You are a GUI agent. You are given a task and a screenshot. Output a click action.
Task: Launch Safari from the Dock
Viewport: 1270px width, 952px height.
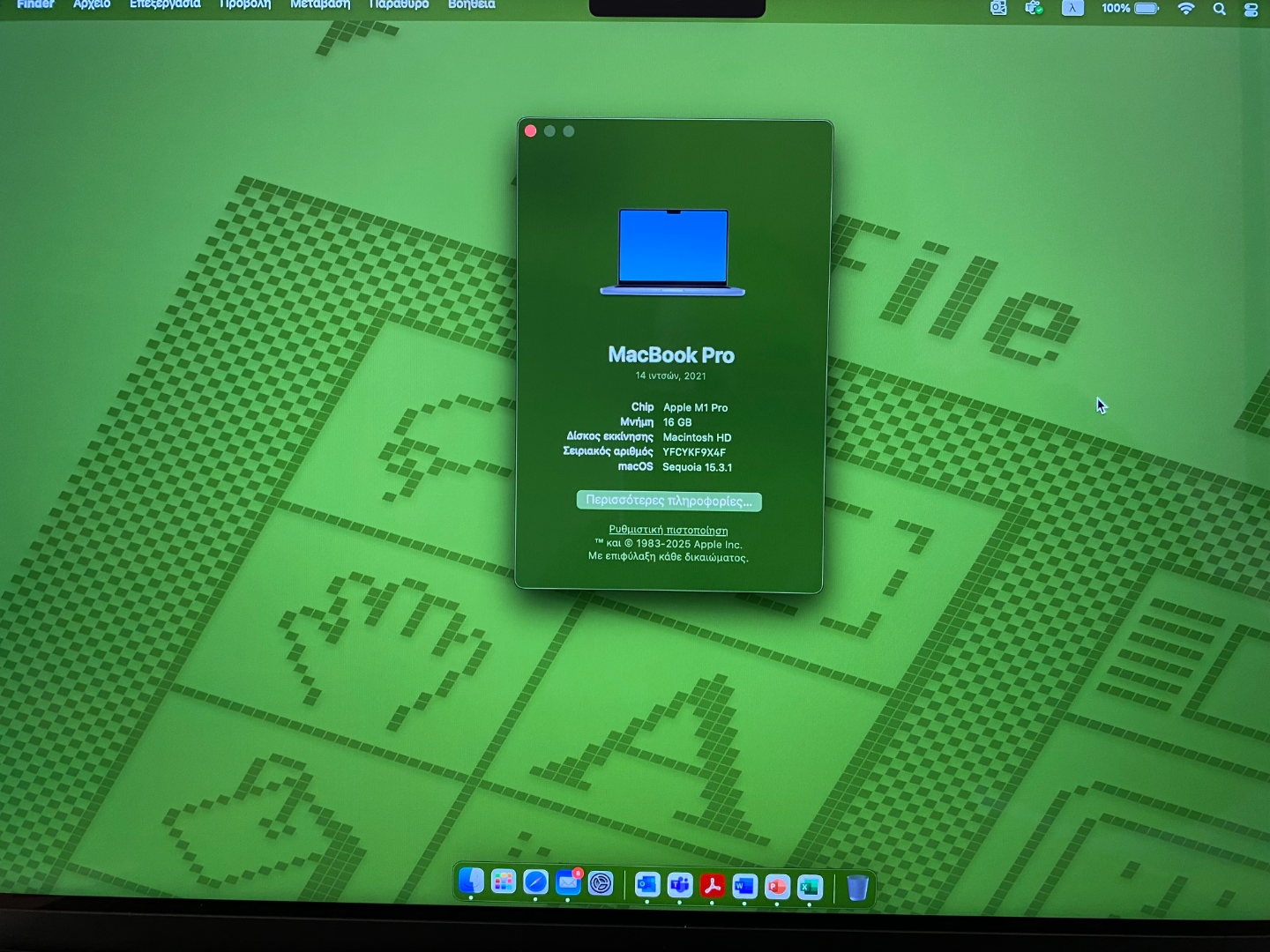pos(535,882)
